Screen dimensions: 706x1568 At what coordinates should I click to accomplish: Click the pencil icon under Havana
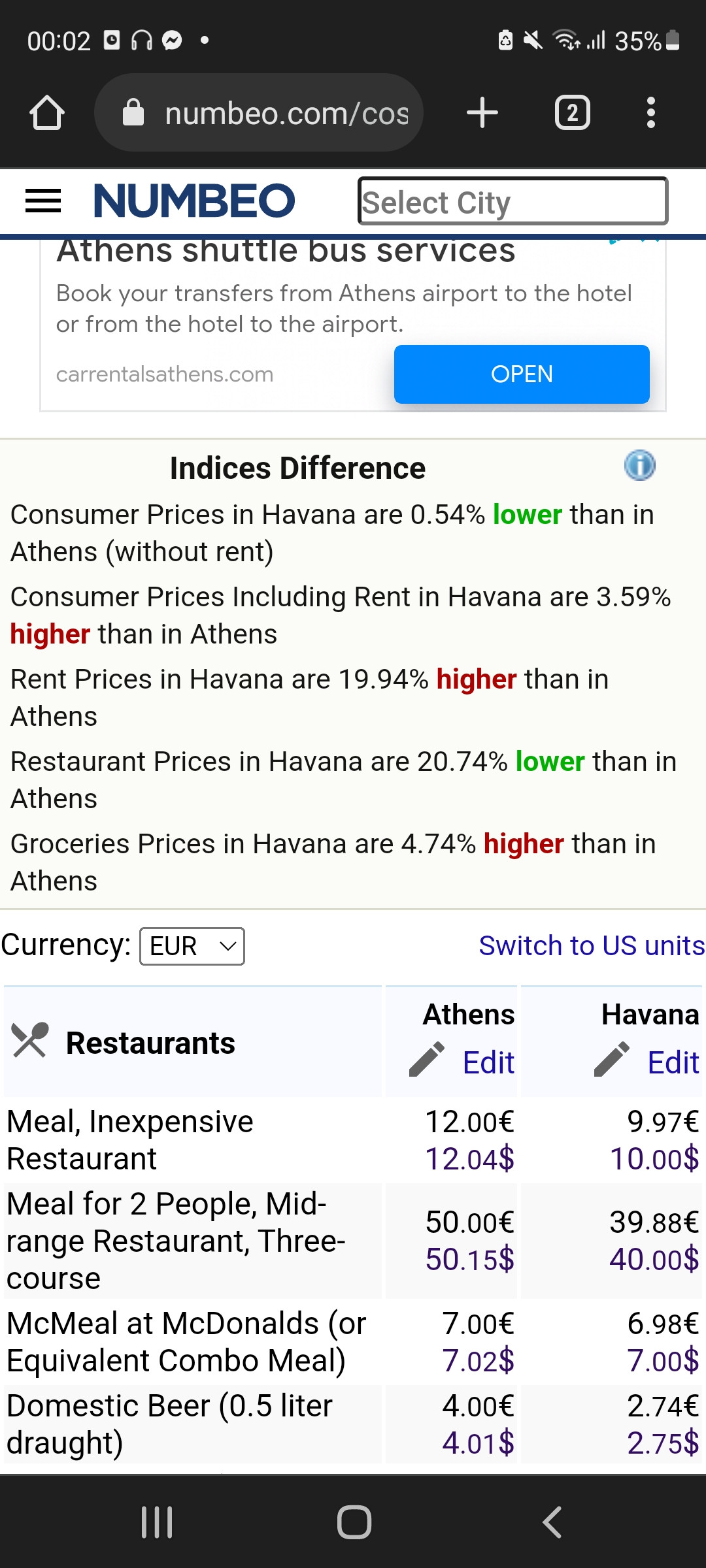tap(611, 1059)
